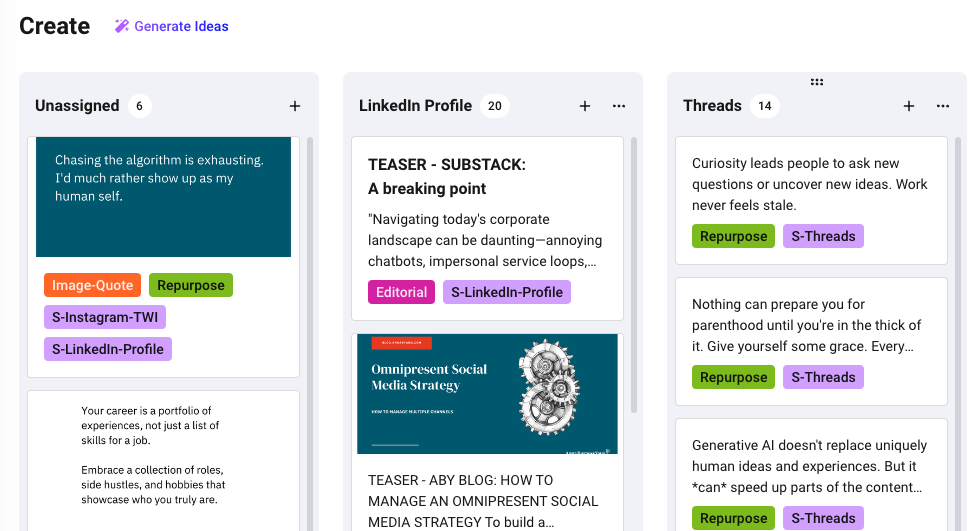Add a new card to Unassigned column
The width and height of the screenshot is (968, 531).
(295, 106)
